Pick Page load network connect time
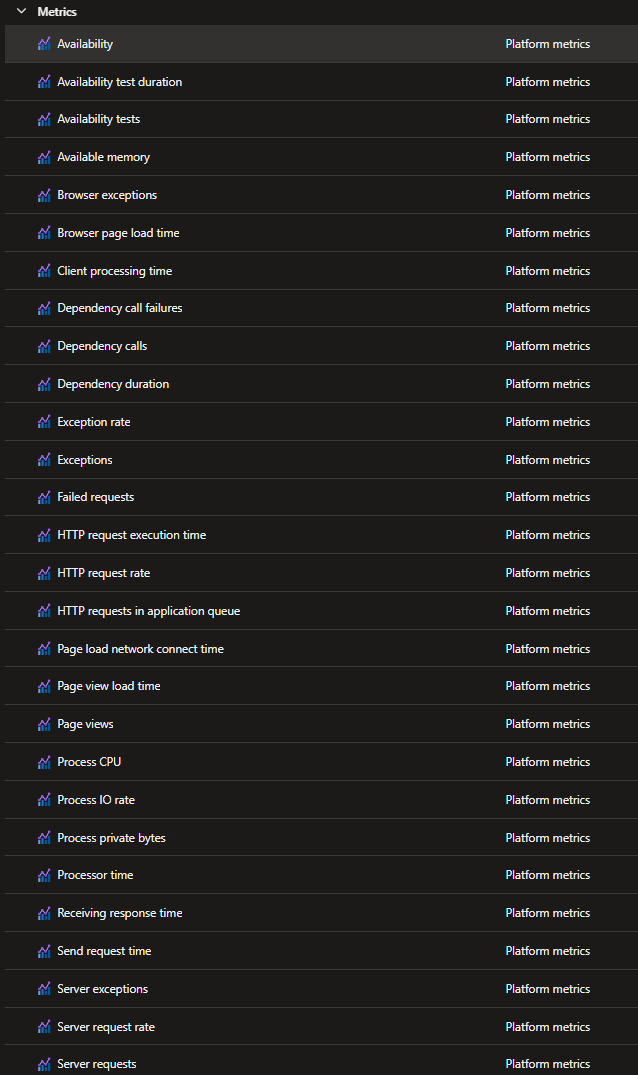Image resolution: width=638 pixels, height=1075 pixels. [x=140, y=649]
